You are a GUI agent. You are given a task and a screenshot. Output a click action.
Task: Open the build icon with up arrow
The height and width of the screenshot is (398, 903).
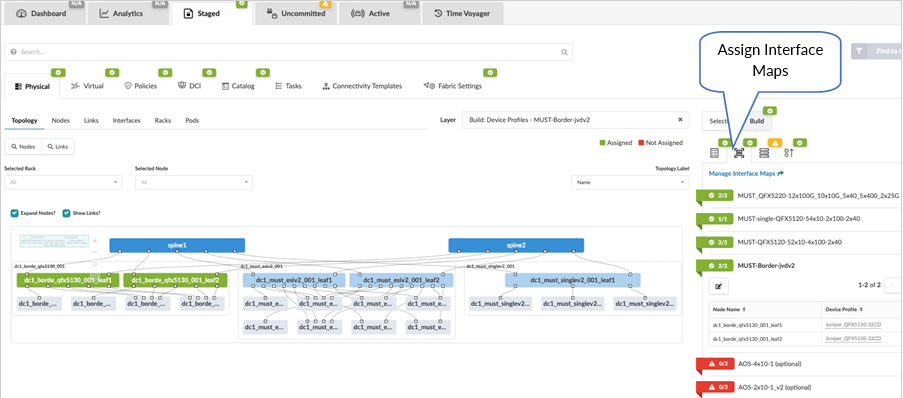point(789,153)
